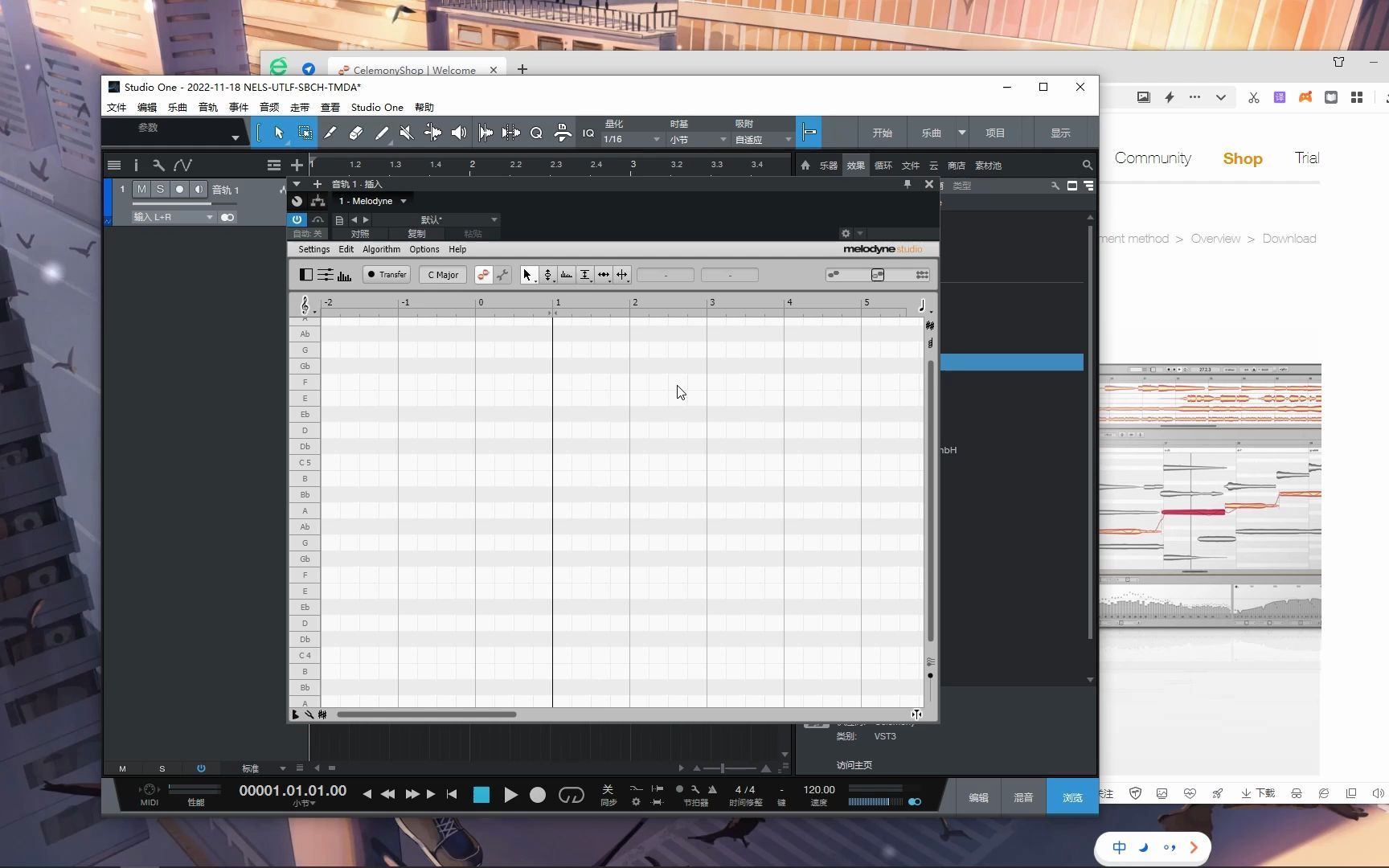Open Melodyne sound editor bars icon
The image size is (1389, 868).
click(345, 275)
